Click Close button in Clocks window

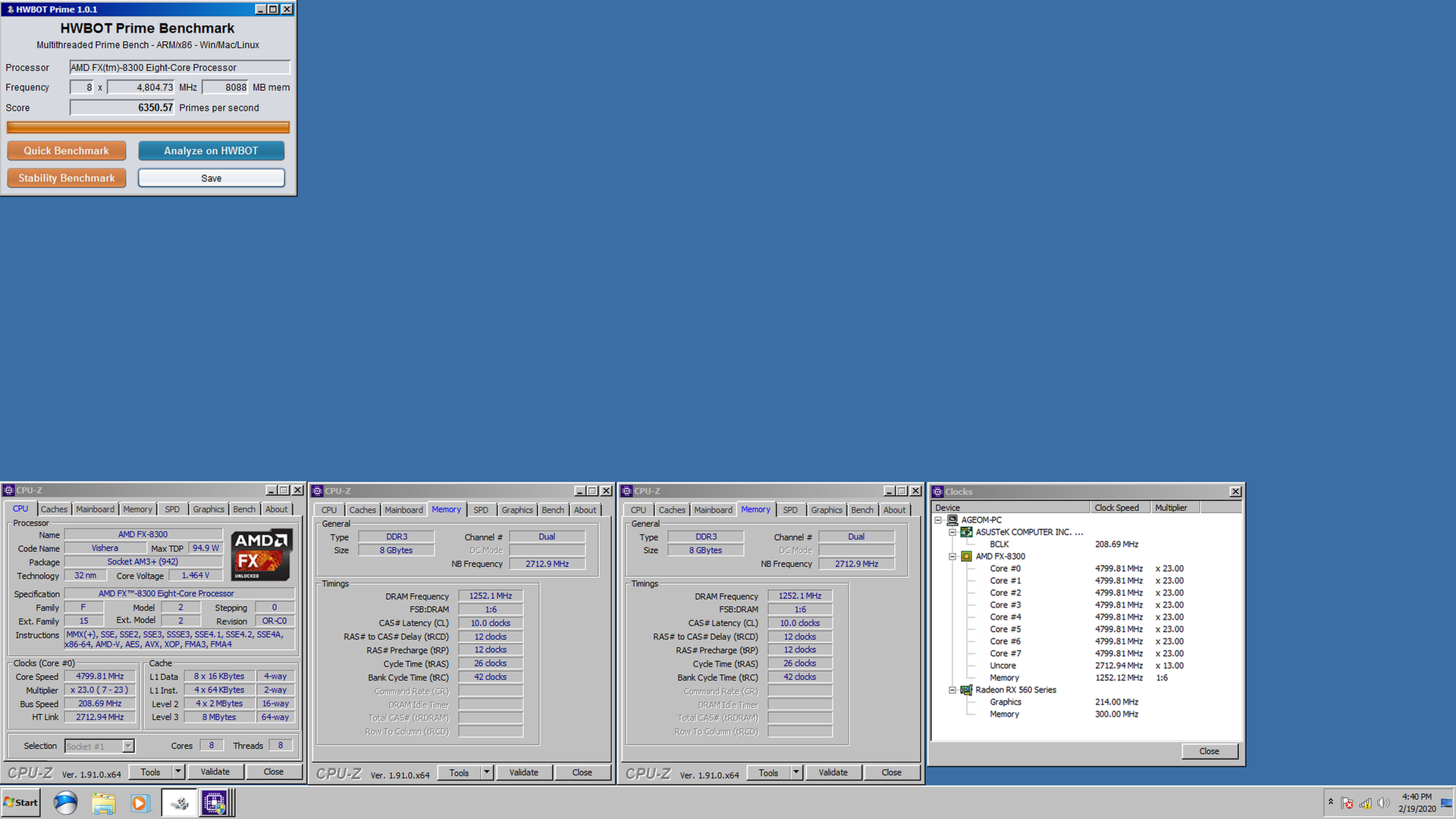click(1210, 752)
